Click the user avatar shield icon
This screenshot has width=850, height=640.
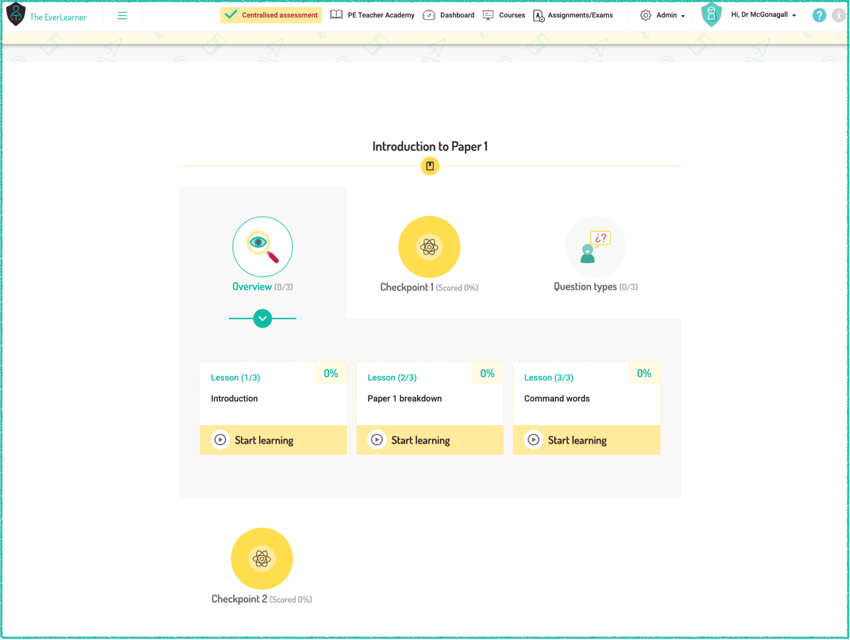click(711, 14)
